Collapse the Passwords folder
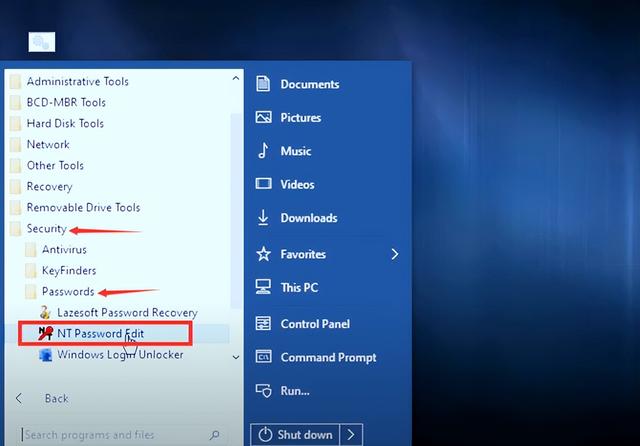This screenshot has height=446, width=640. coord(67,292)
